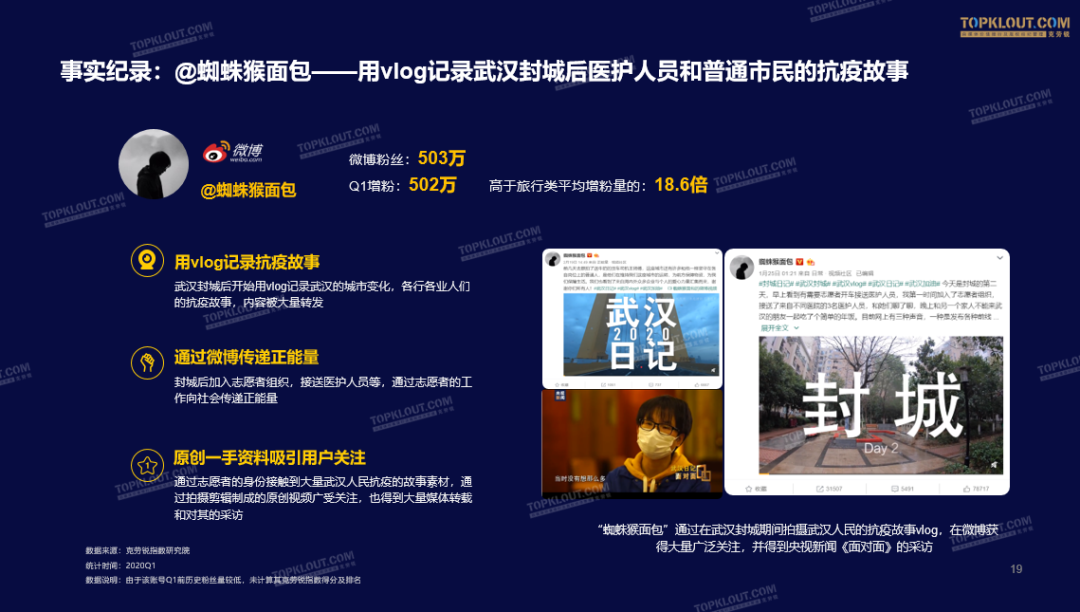Click the paragraph starting 封城后加入志愿者组织
This screenshot has height=612, width=1080.
[323, 390]
